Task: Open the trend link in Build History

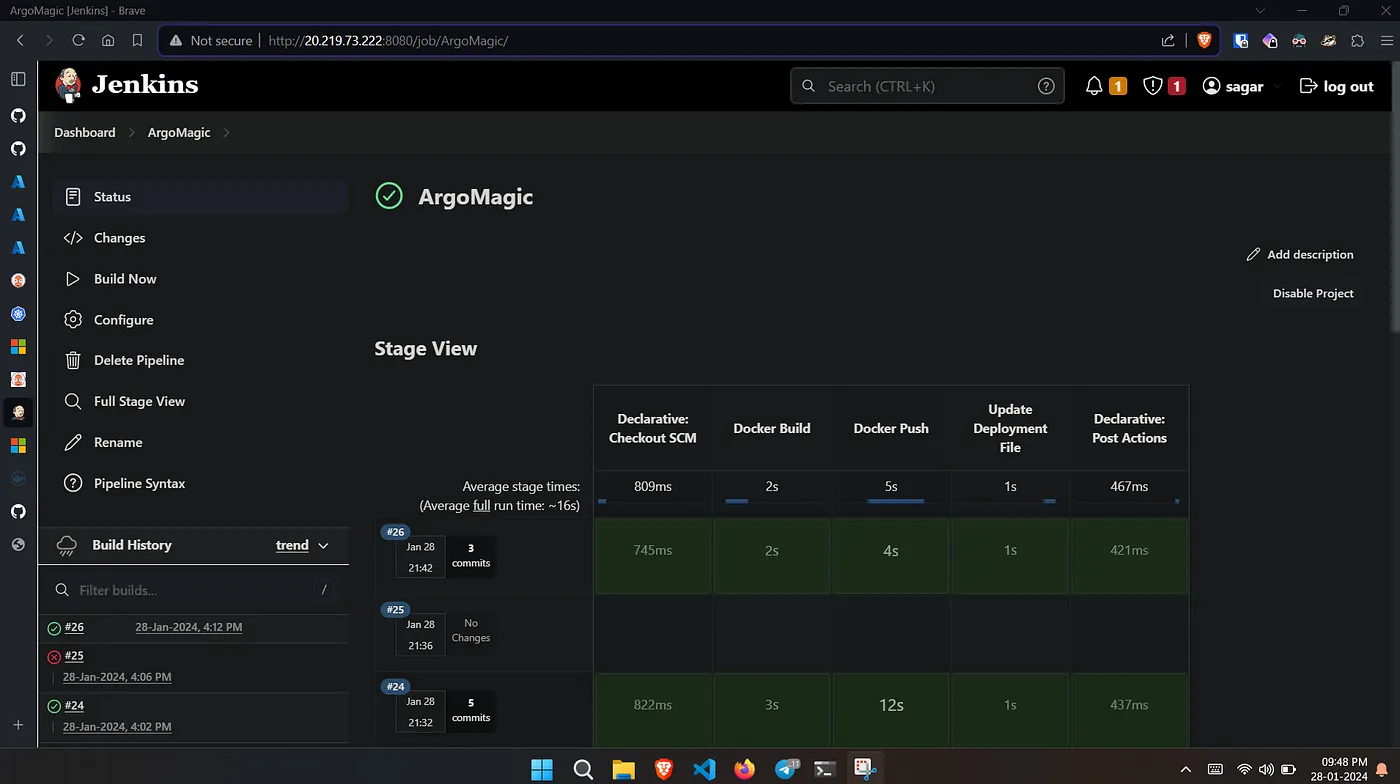Action: (292, 545)
